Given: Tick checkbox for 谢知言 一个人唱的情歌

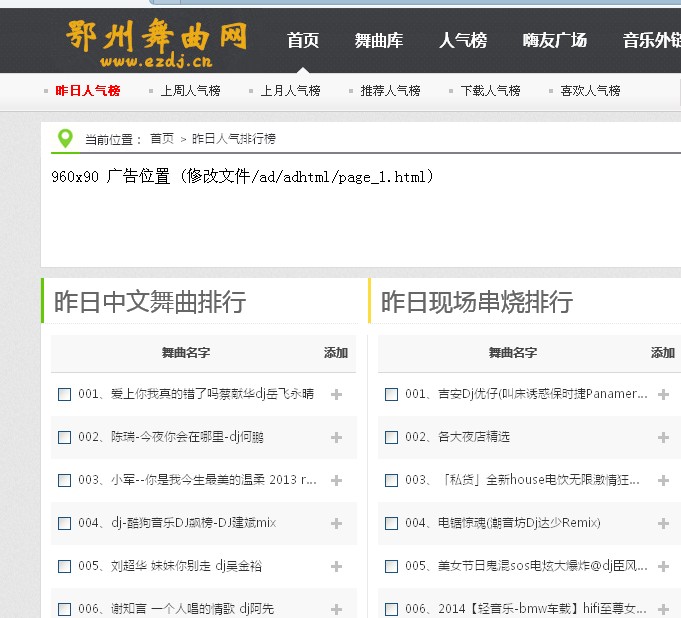Looking at the screenshot, I should [65, 608].
